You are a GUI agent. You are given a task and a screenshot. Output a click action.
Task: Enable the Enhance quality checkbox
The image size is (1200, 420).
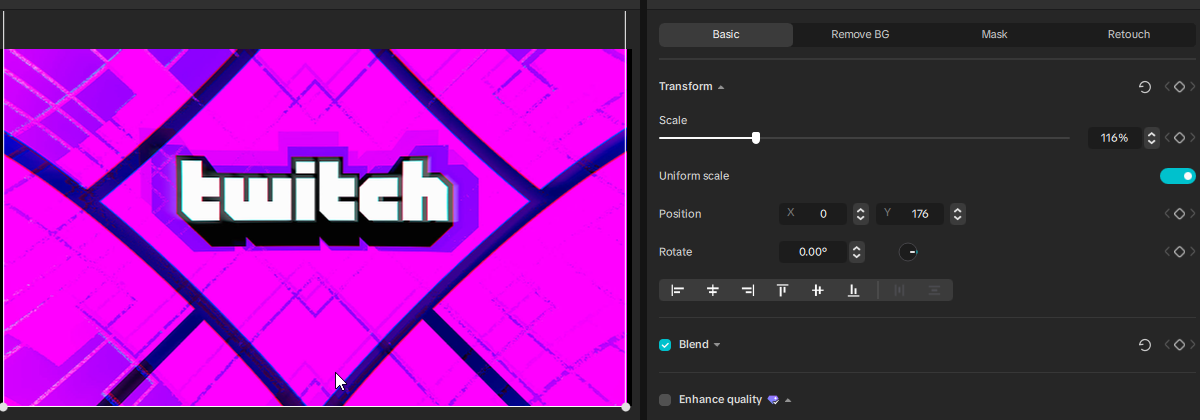pyautogui.click(x=665, y=400)
